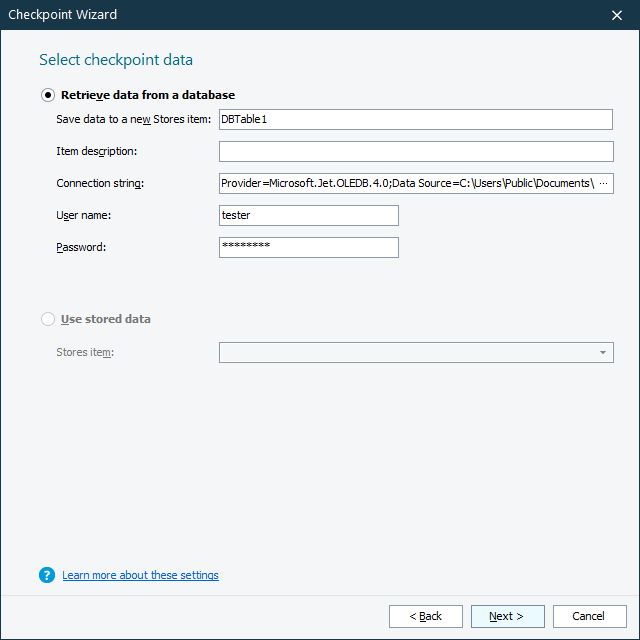Image resolution: width=640 pixels, height=640 pixels.
Task: Click the masked Password field
Action: (308, 247)
